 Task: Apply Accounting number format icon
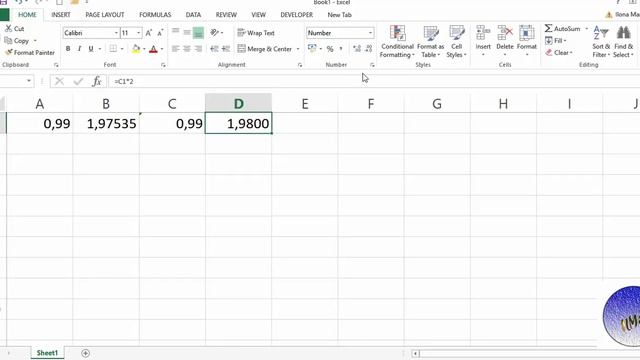tap(312, 49)
